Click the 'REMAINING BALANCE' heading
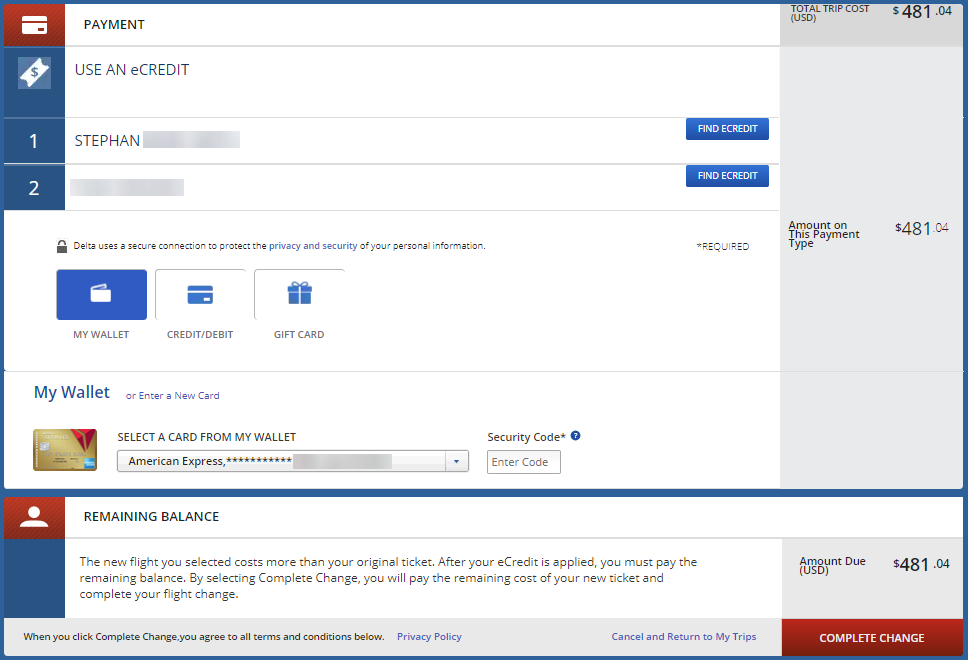Viewport: 968px width, 660px height. pos(151,517)
